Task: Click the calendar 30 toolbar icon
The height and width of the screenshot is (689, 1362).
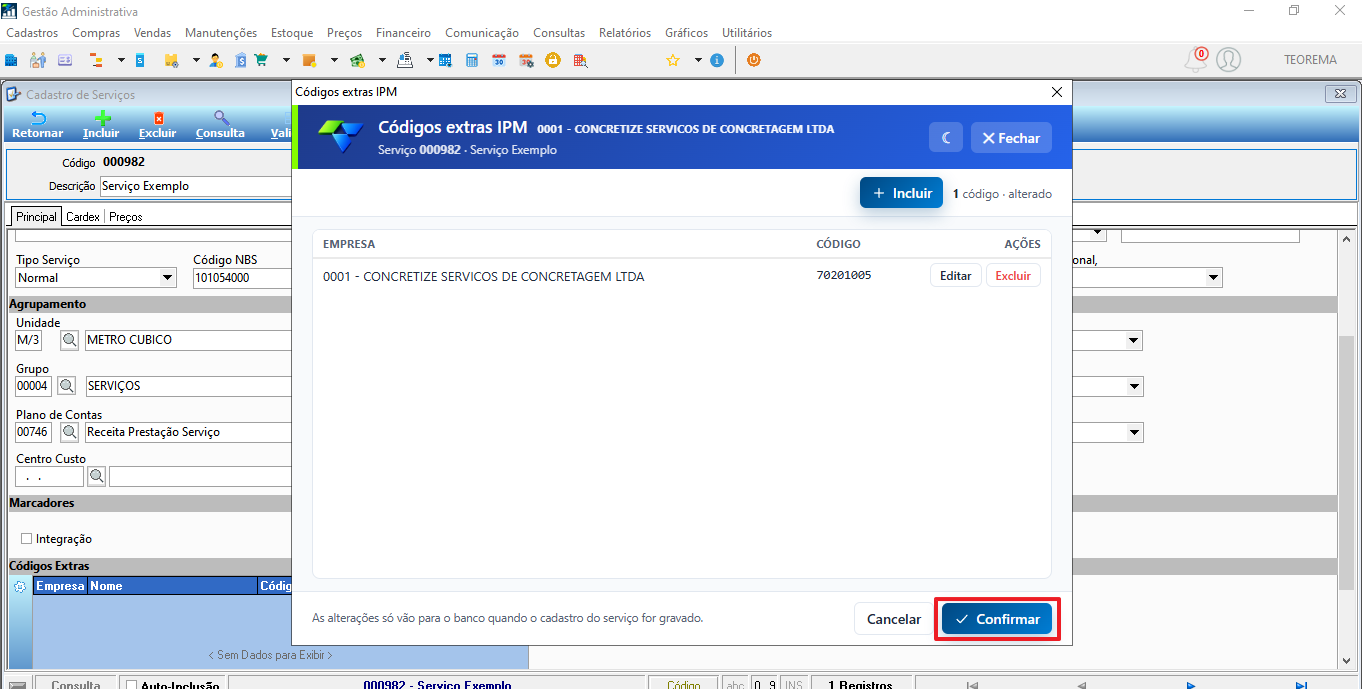Action: 498,60
